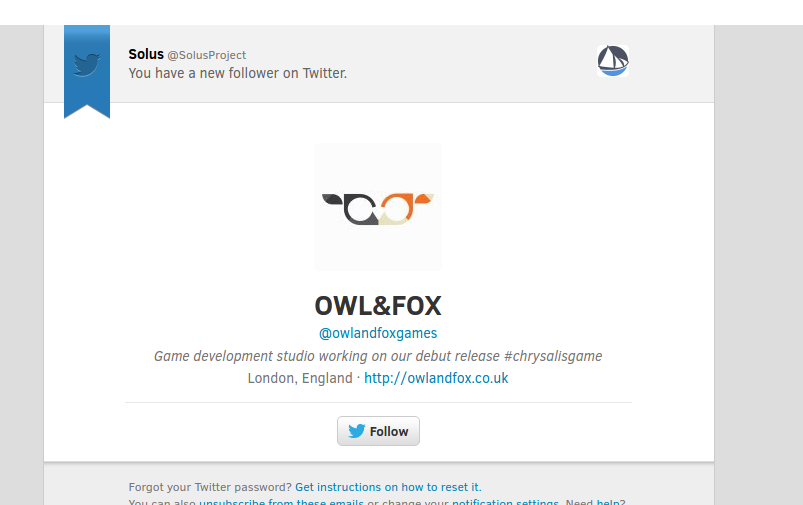
Task: Click 'Forgot your Twitter password?' text
Action: click(210, 487)
